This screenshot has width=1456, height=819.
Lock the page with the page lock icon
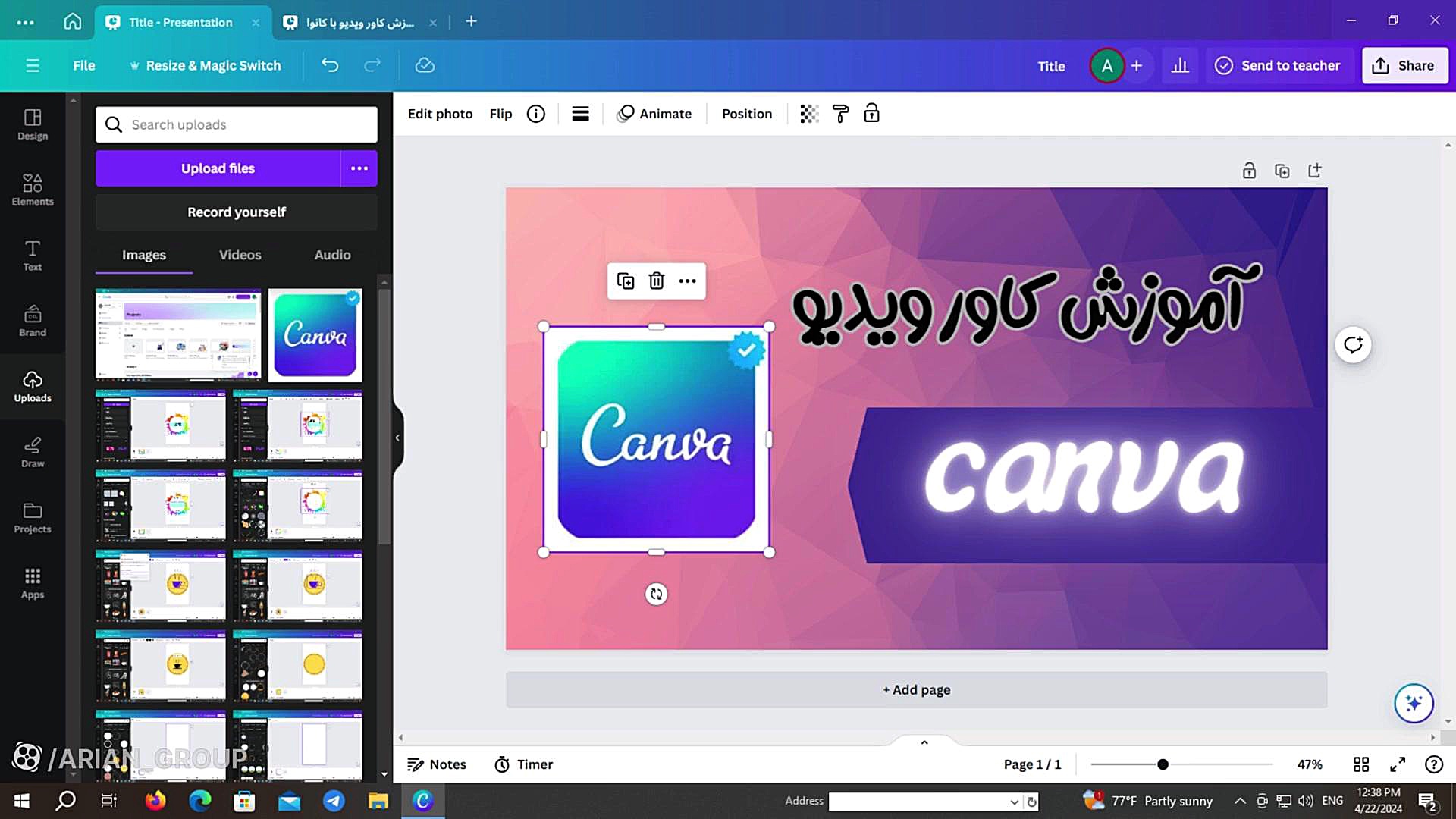tap(1249, 171)
